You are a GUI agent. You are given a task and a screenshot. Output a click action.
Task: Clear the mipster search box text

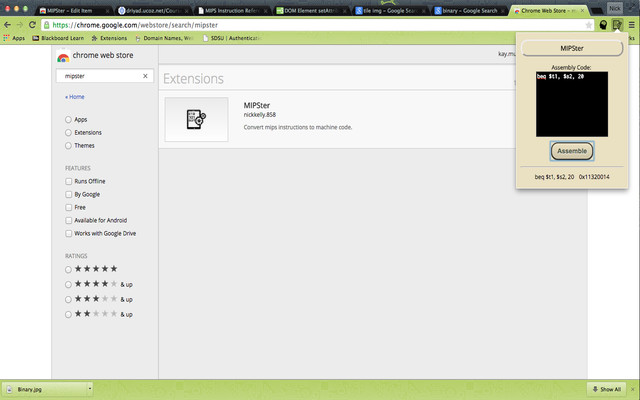pos(145,76)
